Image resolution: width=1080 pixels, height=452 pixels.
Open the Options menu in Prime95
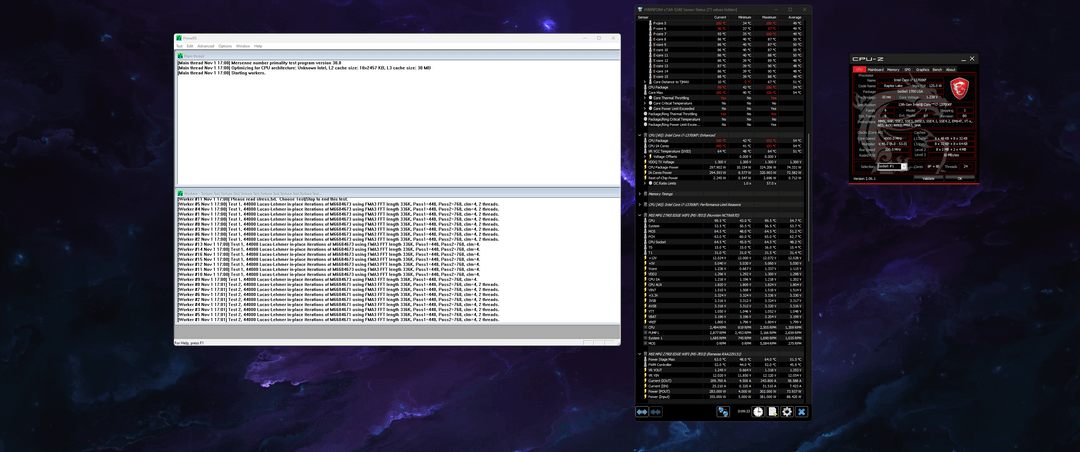225,46
